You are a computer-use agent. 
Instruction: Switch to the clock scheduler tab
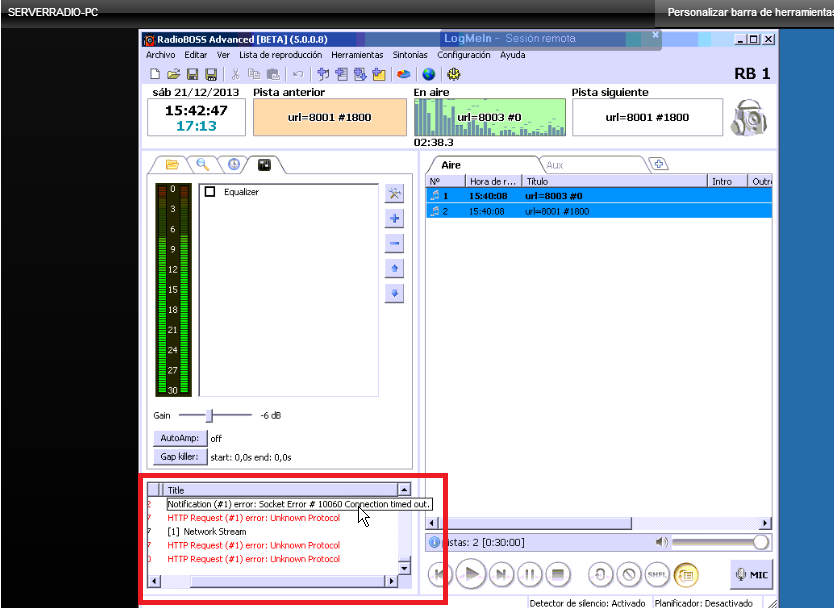[233, 165]
